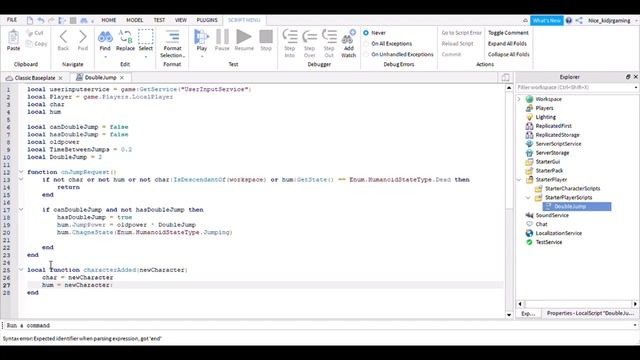Click the Step Out debugger icon
This screenshot has height=360, width=640.
(x=329, y=37)
